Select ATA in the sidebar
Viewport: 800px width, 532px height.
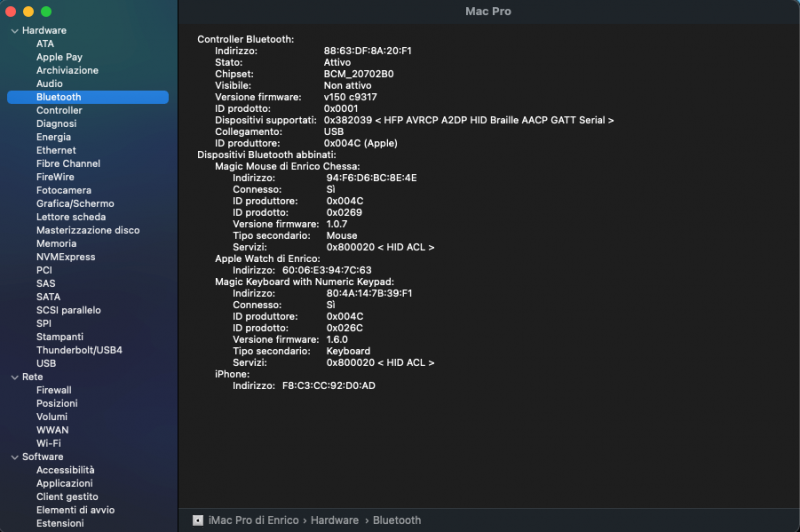(45, 44)
